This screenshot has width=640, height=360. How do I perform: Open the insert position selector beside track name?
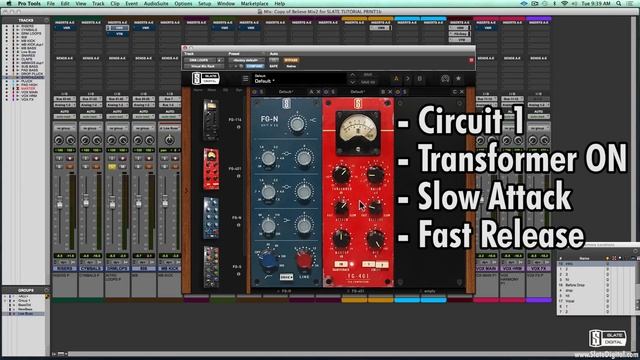point(220,60)
